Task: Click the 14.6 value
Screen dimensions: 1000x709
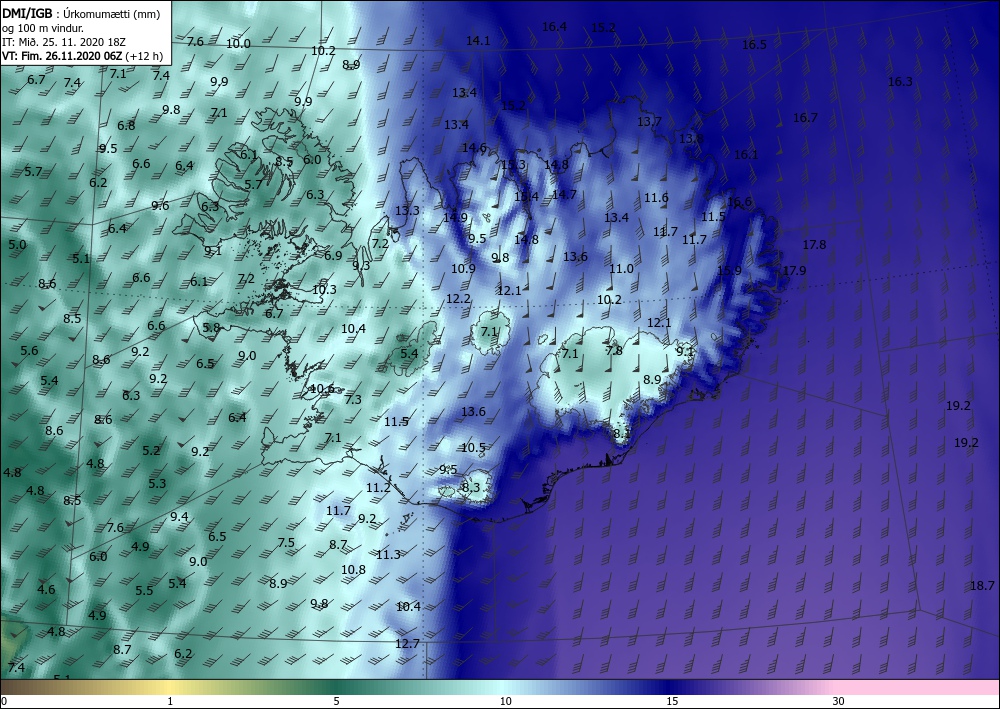Action: (474, 148)
